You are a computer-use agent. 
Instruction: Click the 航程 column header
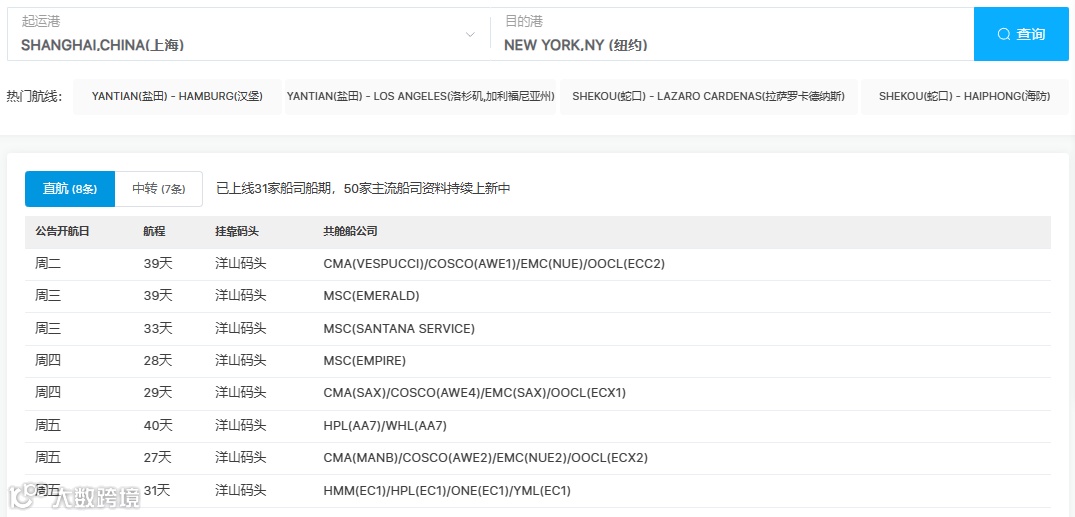coord(155,232)
